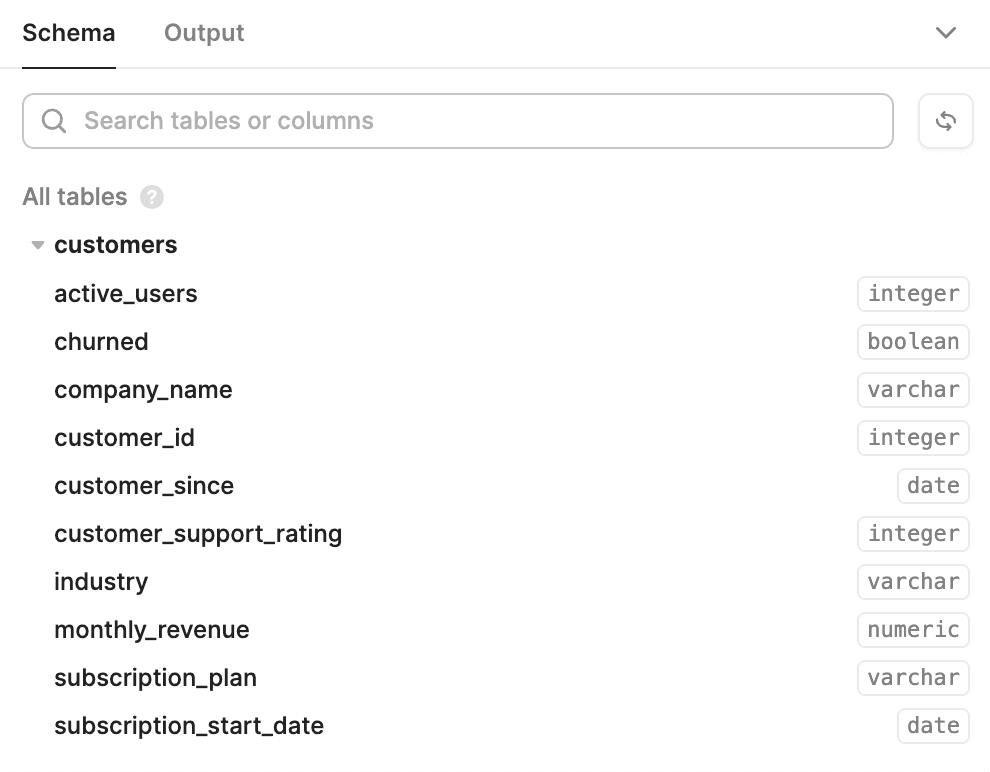Viewport: 990px width, 772px height.
Task: Select the industry column
Action: click(100, 581)
